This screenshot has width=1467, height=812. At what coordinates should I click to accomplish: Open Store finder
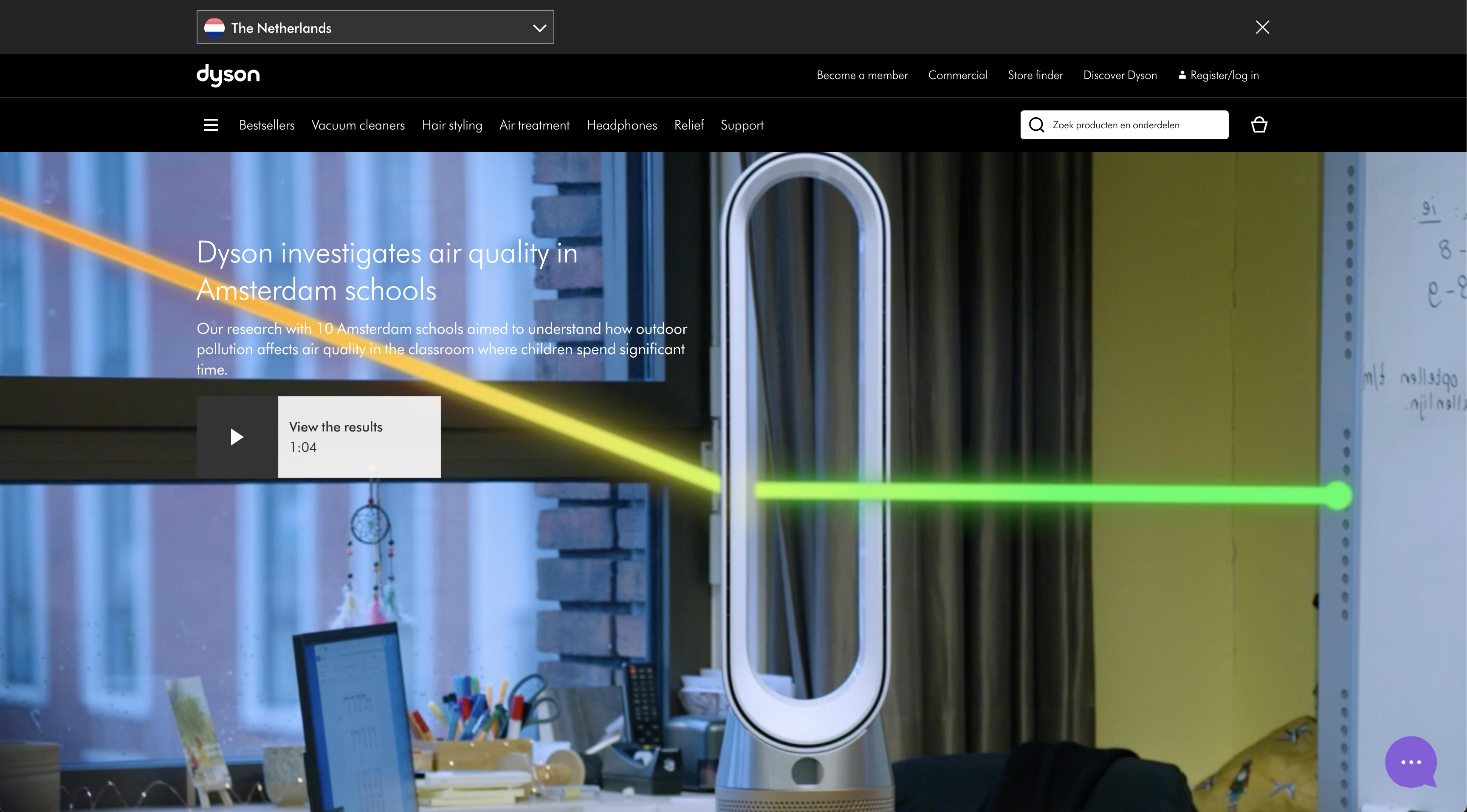[x=1035, y=75]
